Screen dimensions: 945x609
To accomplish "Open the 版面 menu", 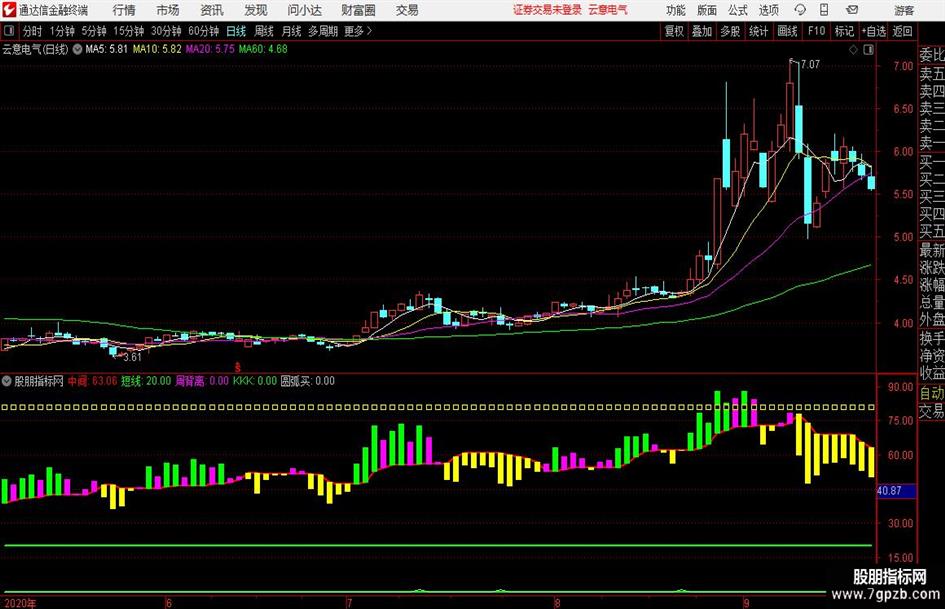I will pyautogui.click(x=706, y=10).
